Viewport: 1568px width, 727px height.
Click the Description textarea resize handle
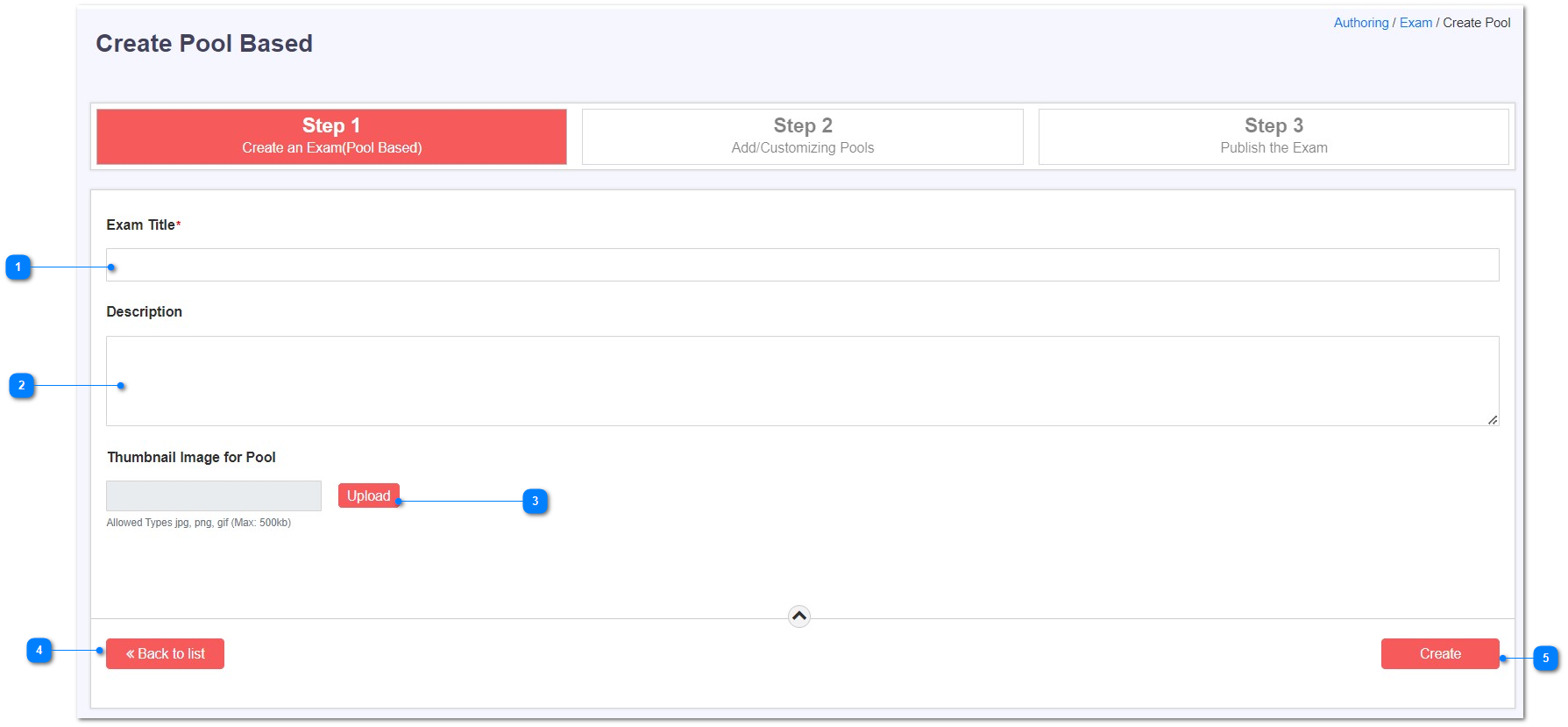coord(1492,419)
